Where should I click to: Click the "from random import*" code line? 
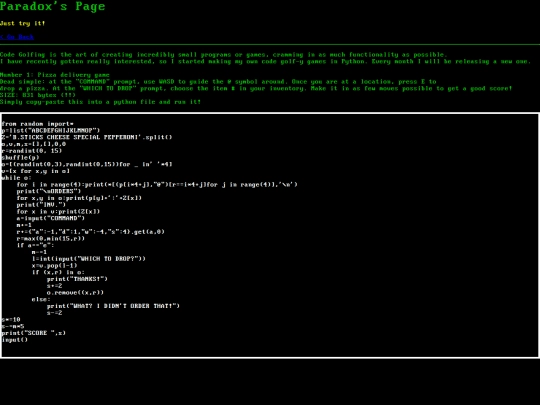coord(38,124)
